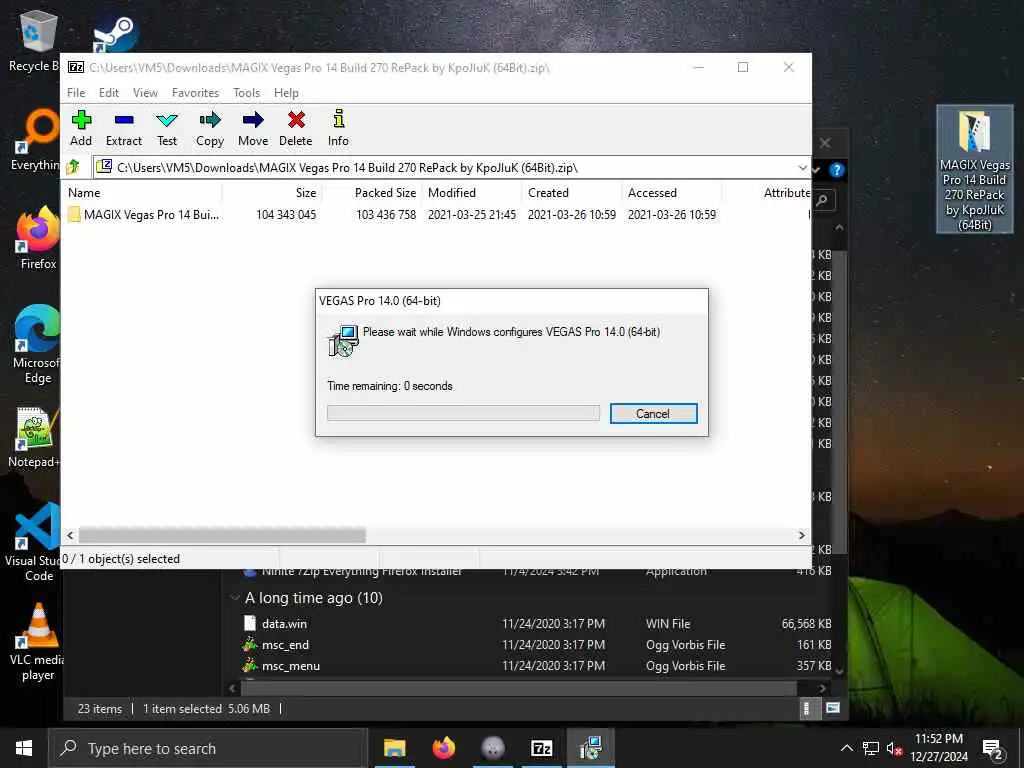Open Firefox from the taskbar
1024x768 pixels.
coord(444,748)
